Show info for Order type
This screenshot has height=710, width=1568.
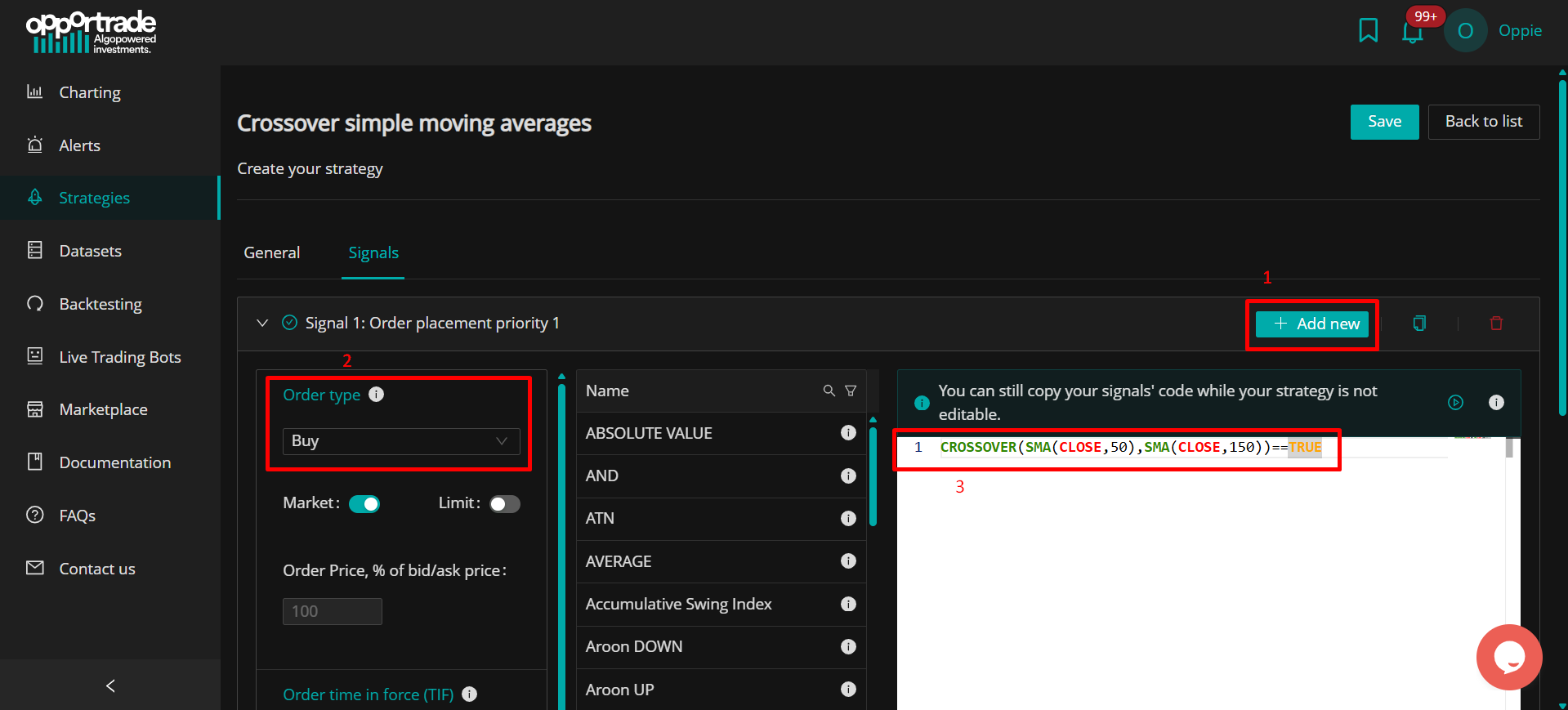(376, 394)
